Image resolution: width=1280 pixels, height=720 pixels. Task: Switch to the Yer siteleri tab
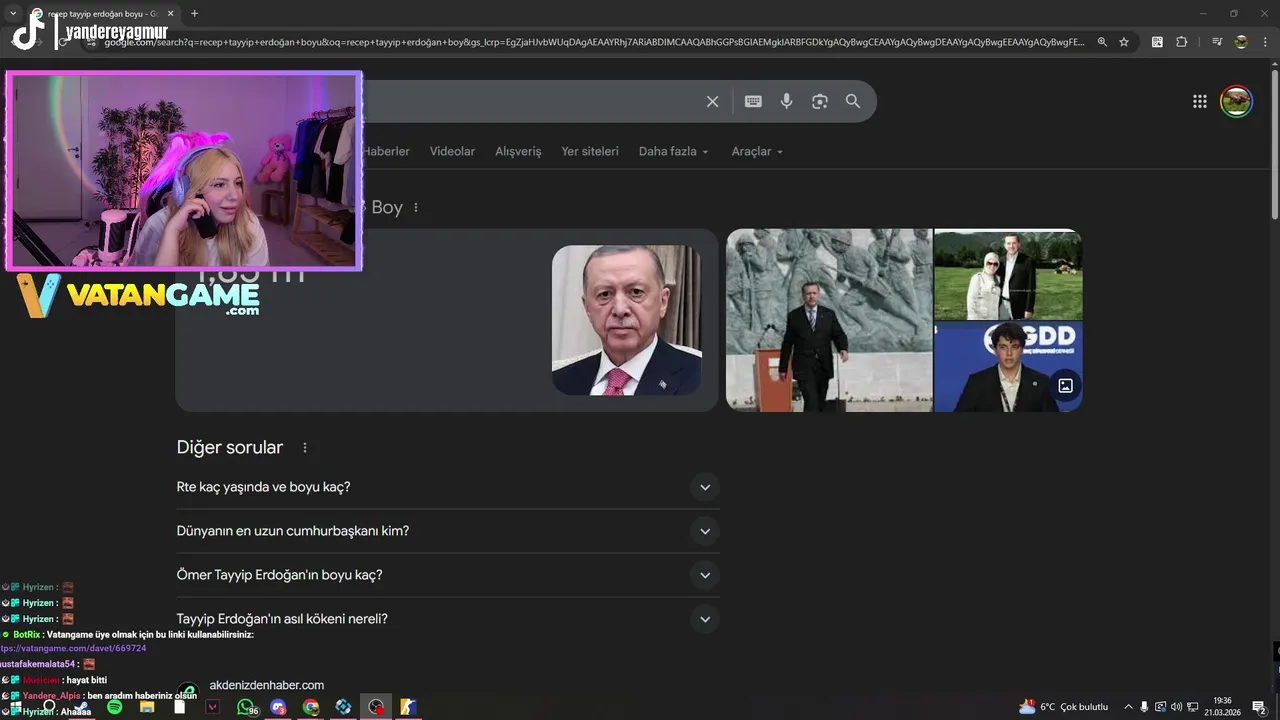(x=590, y=151)
